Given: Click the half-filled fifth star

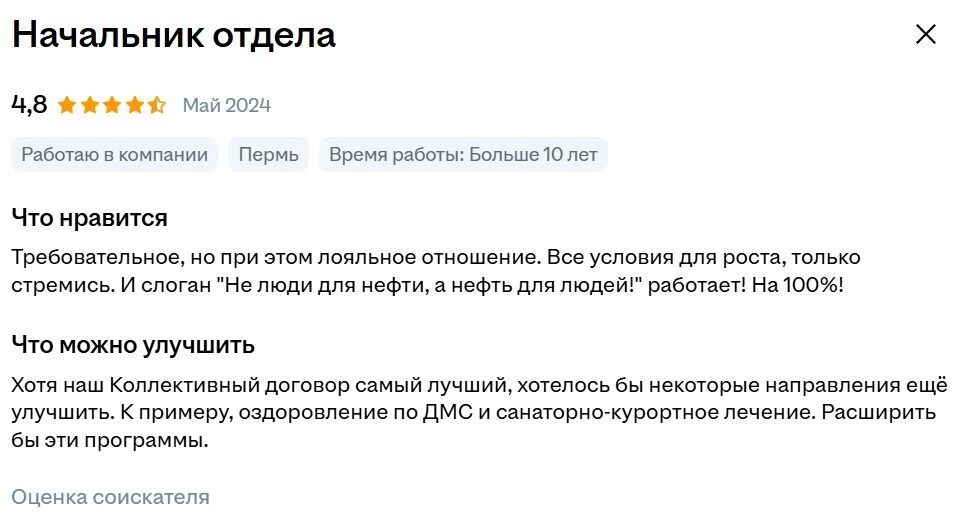Looking at the screenshot, I should [157, 105].
